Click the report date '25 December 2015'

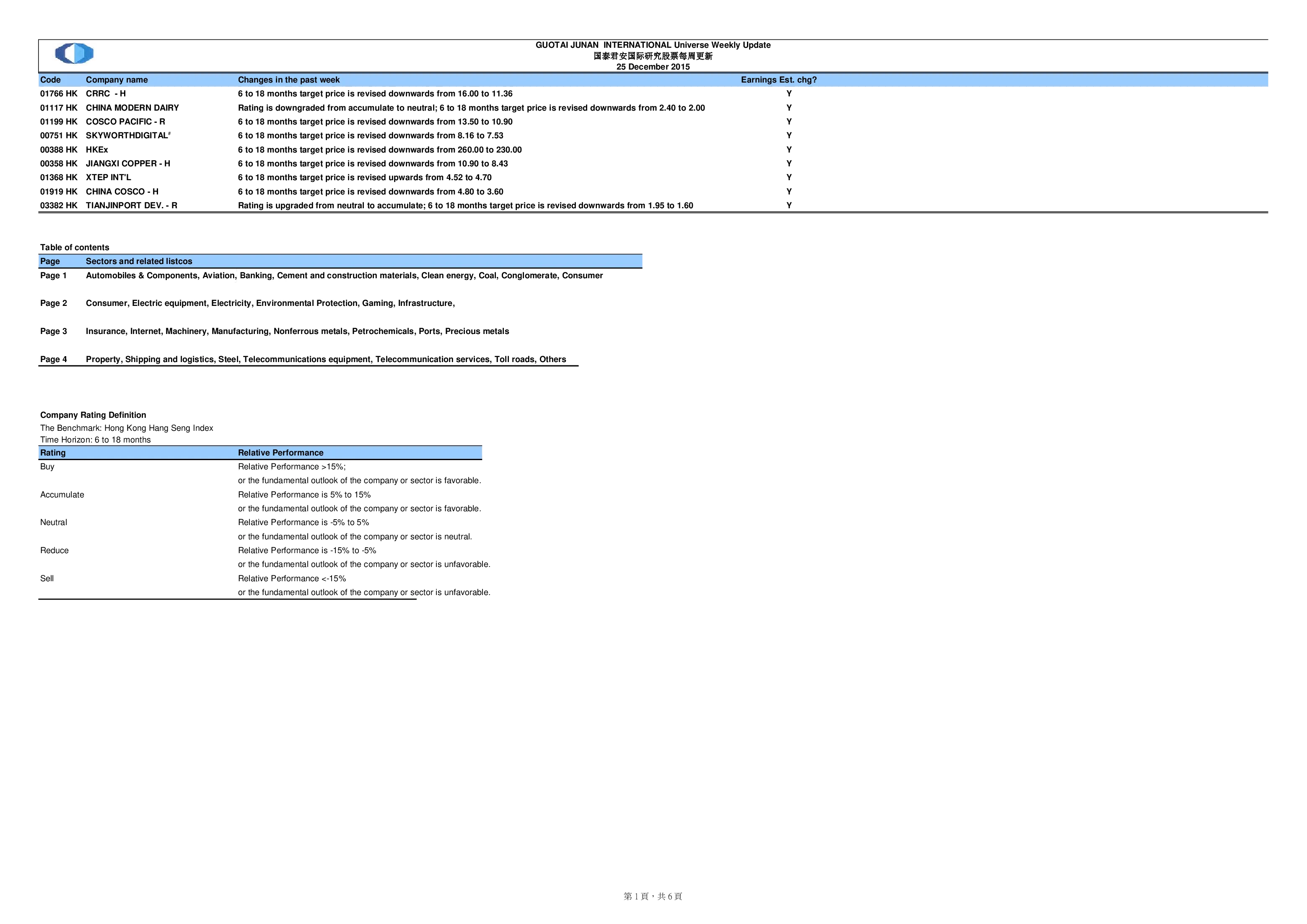click(x=653, y=67)
